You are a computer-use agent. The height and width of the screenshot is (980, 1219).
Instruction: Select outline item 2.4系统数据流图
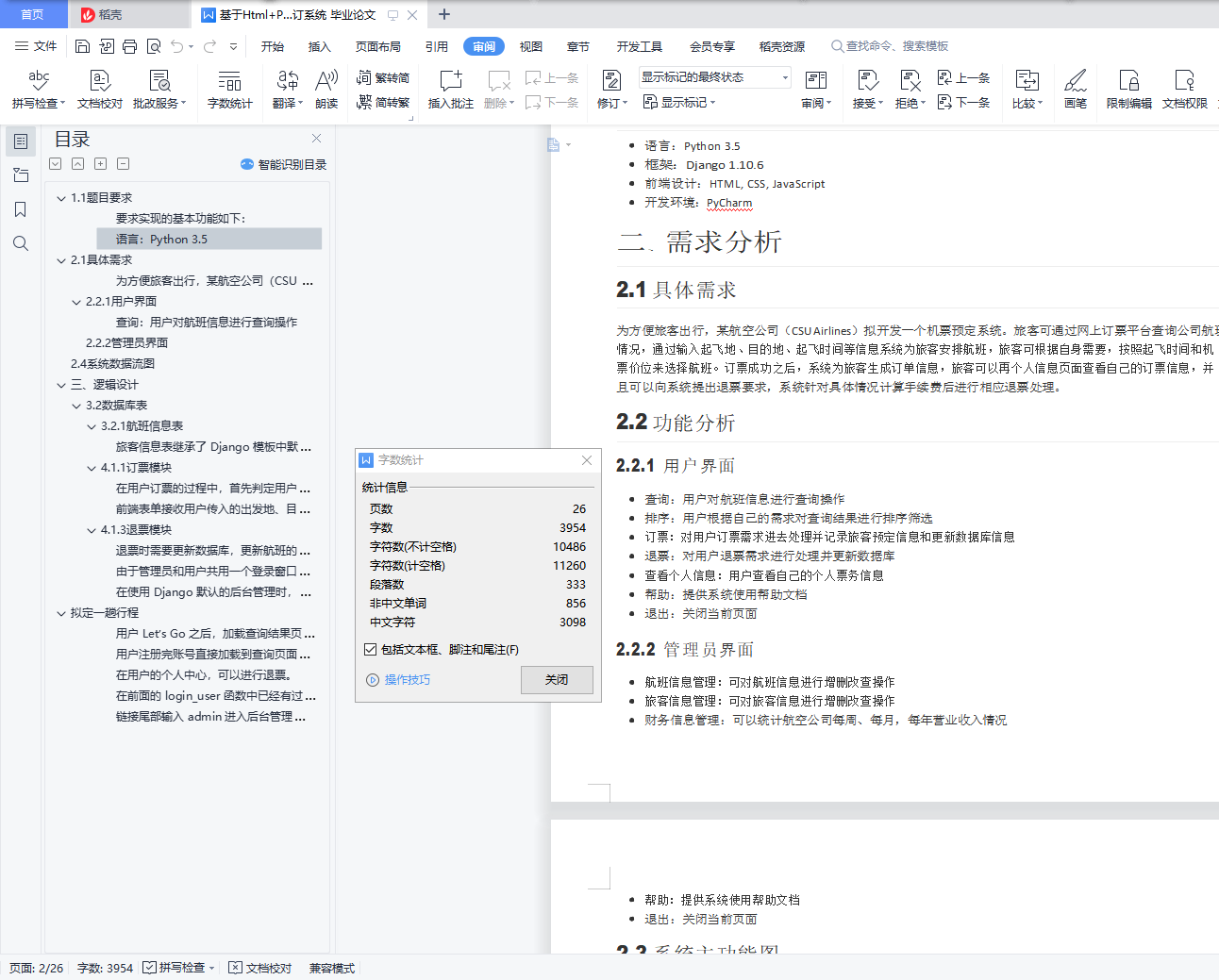(x=112, y=364)
